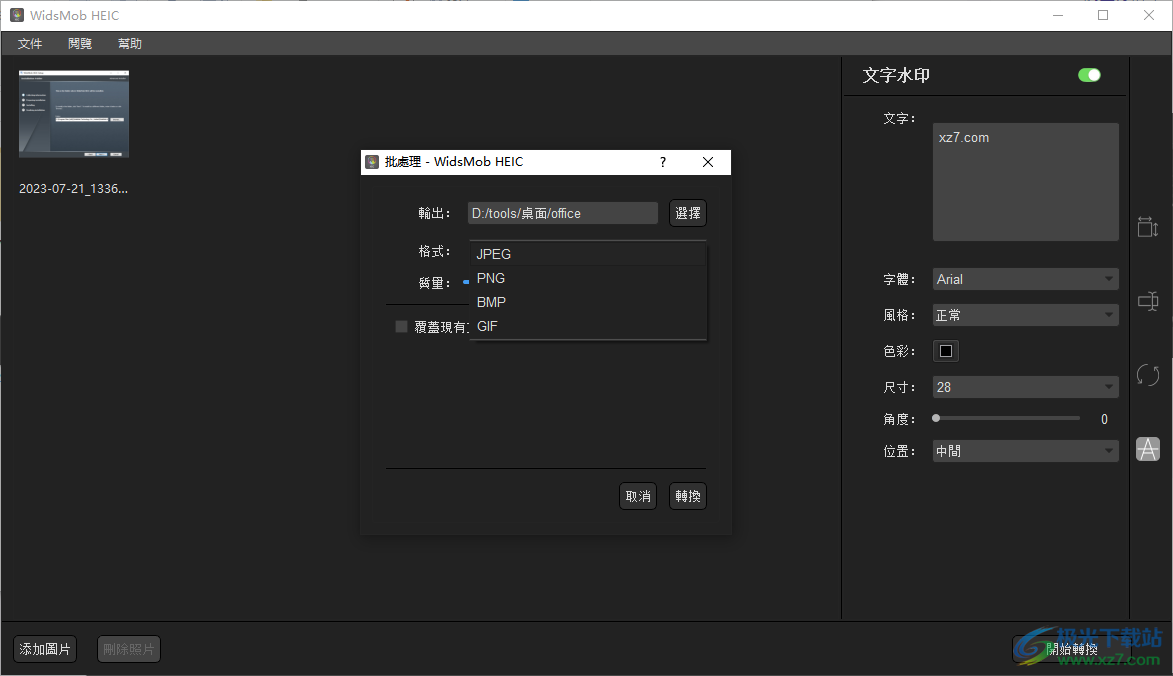This screenshot has width=1173, height=676.
Task: Open the 文件 menu
Action: pos(30,43)
